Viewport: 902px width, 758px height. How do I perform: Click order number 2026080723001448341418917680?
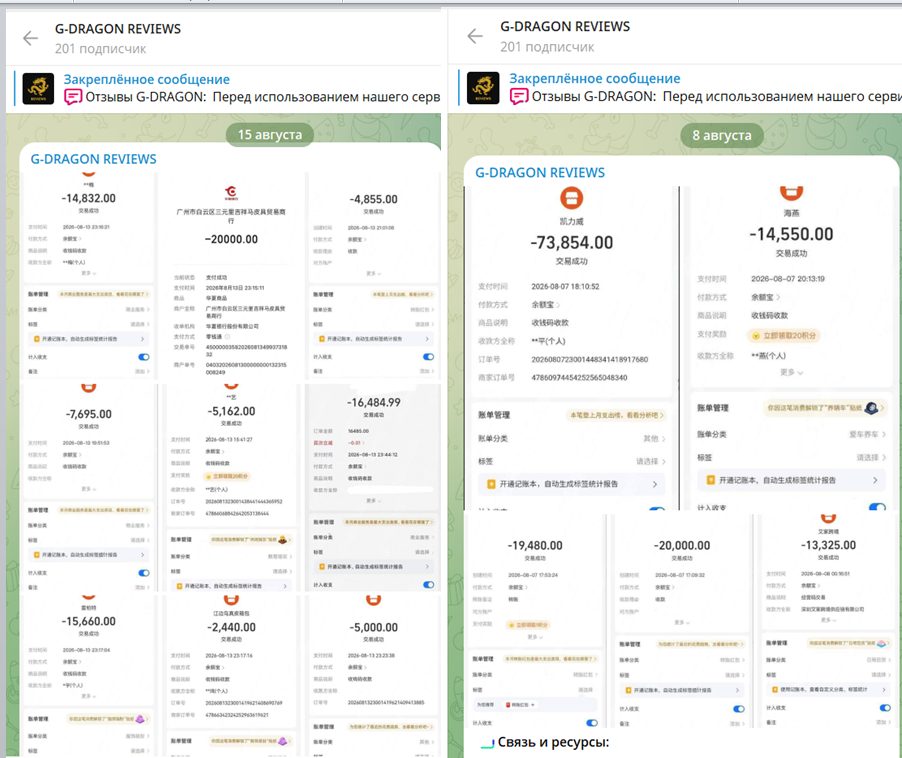[590, 359]
